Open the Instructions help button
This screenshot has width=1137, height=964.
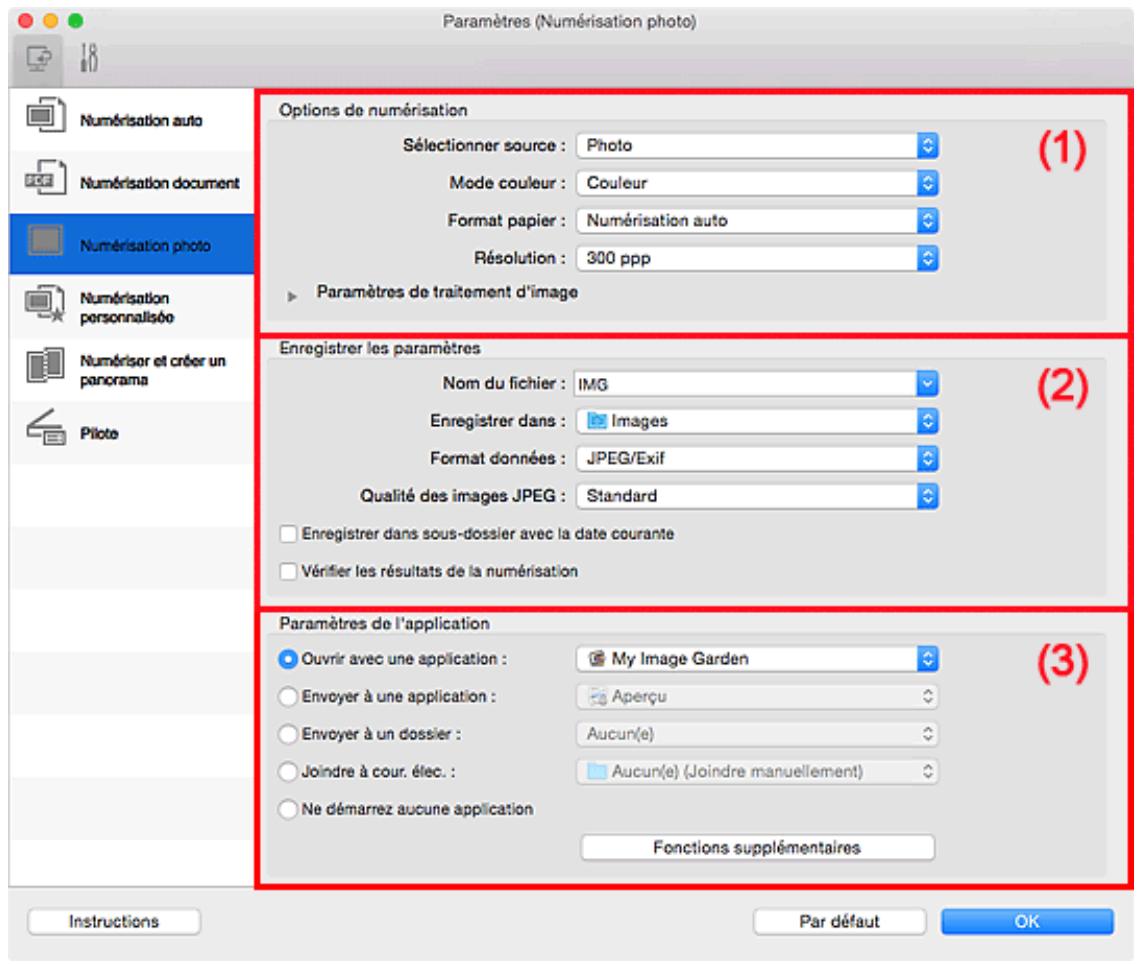[x=113, y=921]
